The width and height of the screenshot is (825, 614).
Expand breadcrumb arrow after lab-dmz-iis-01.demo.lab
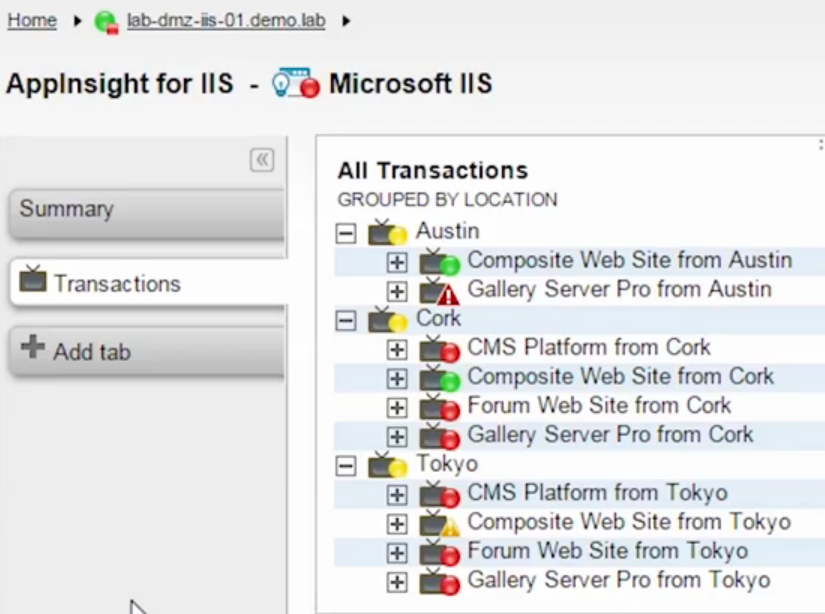tap(346, 21)
